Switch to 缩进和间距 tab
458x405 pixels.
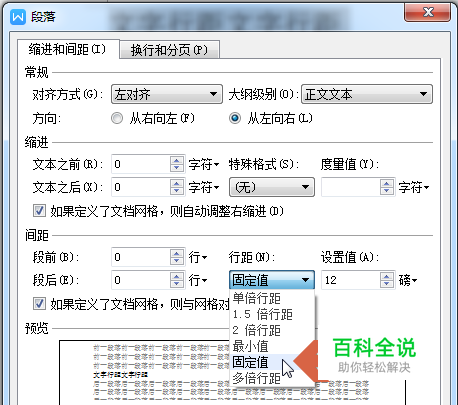(x=68, y=49)
